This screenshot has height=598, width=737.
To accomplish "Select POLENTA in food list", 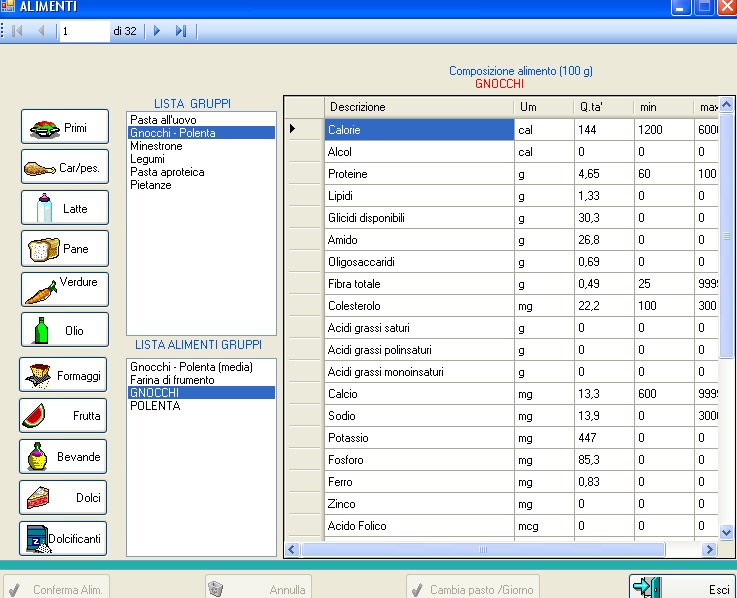I will 201,406.
